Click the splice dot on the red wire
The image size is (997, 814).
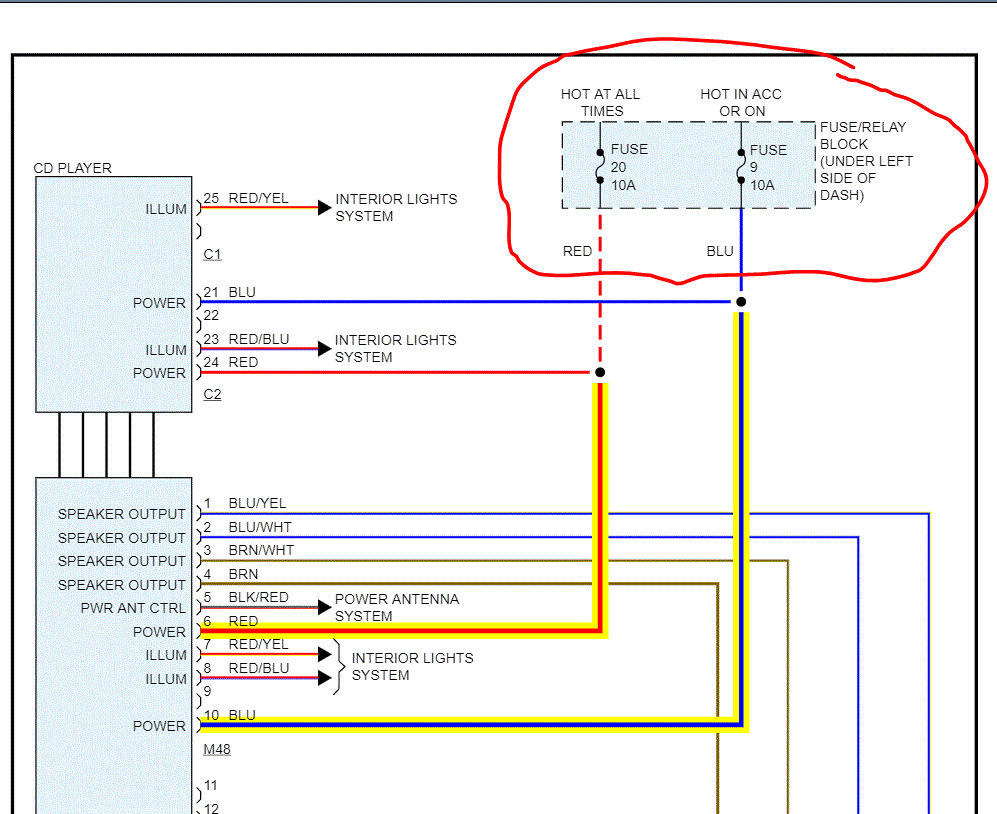(600, 372)
